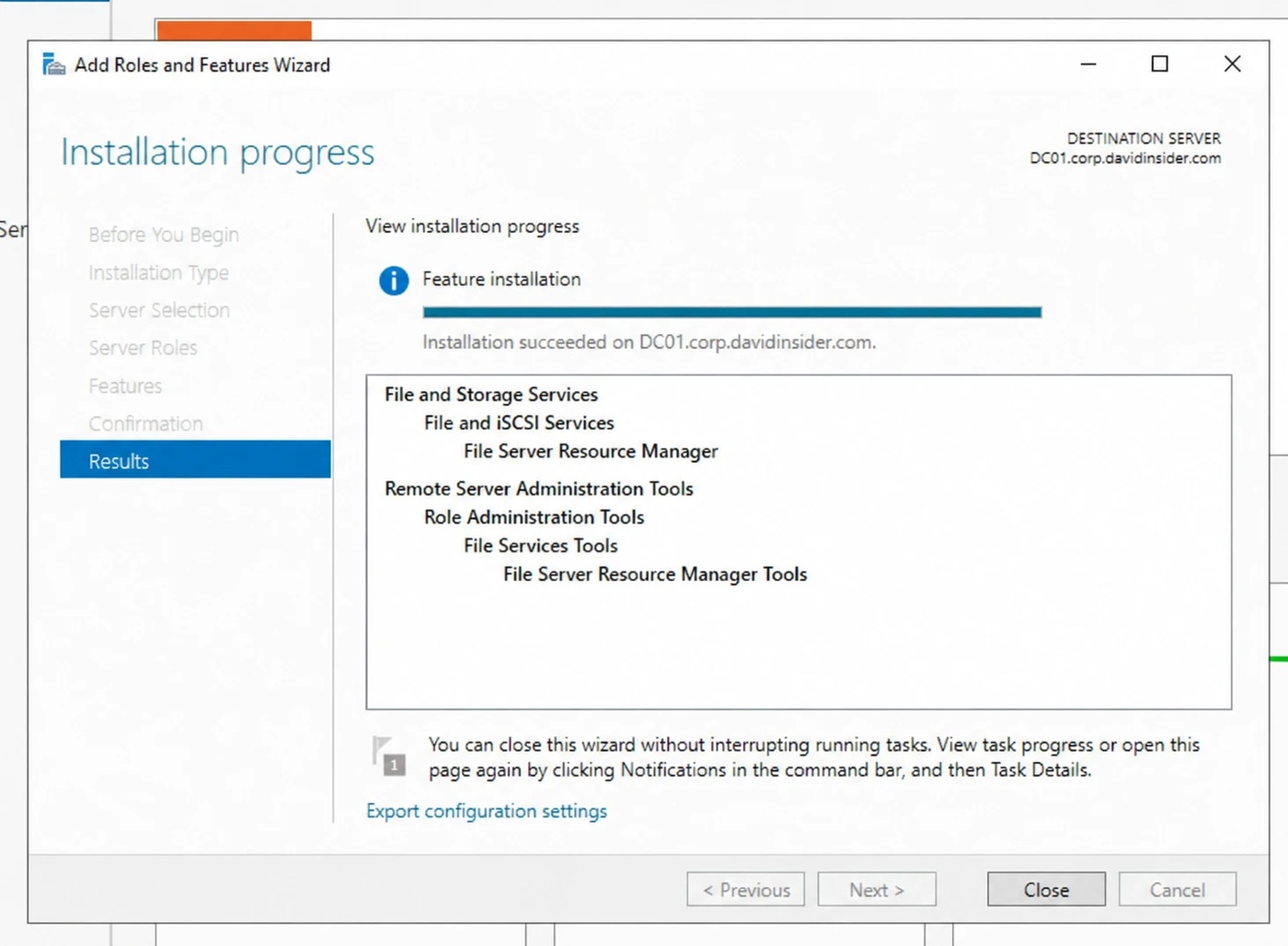Select File Services Tools entry
1288x946 pixels.
click(x=541, y=546)
